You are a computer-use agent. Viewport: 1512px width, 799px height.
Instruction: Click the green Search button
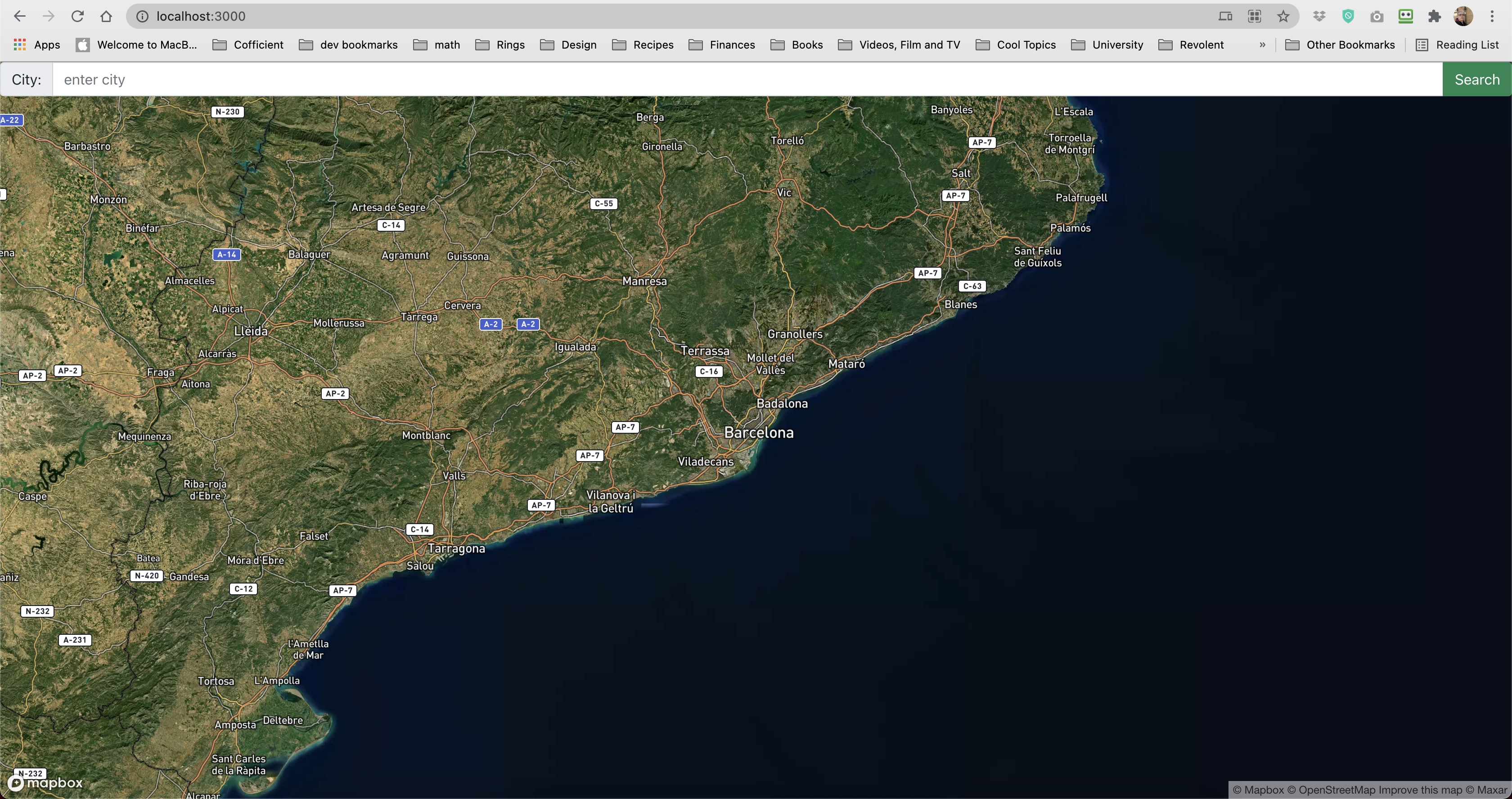point(1477,79)
